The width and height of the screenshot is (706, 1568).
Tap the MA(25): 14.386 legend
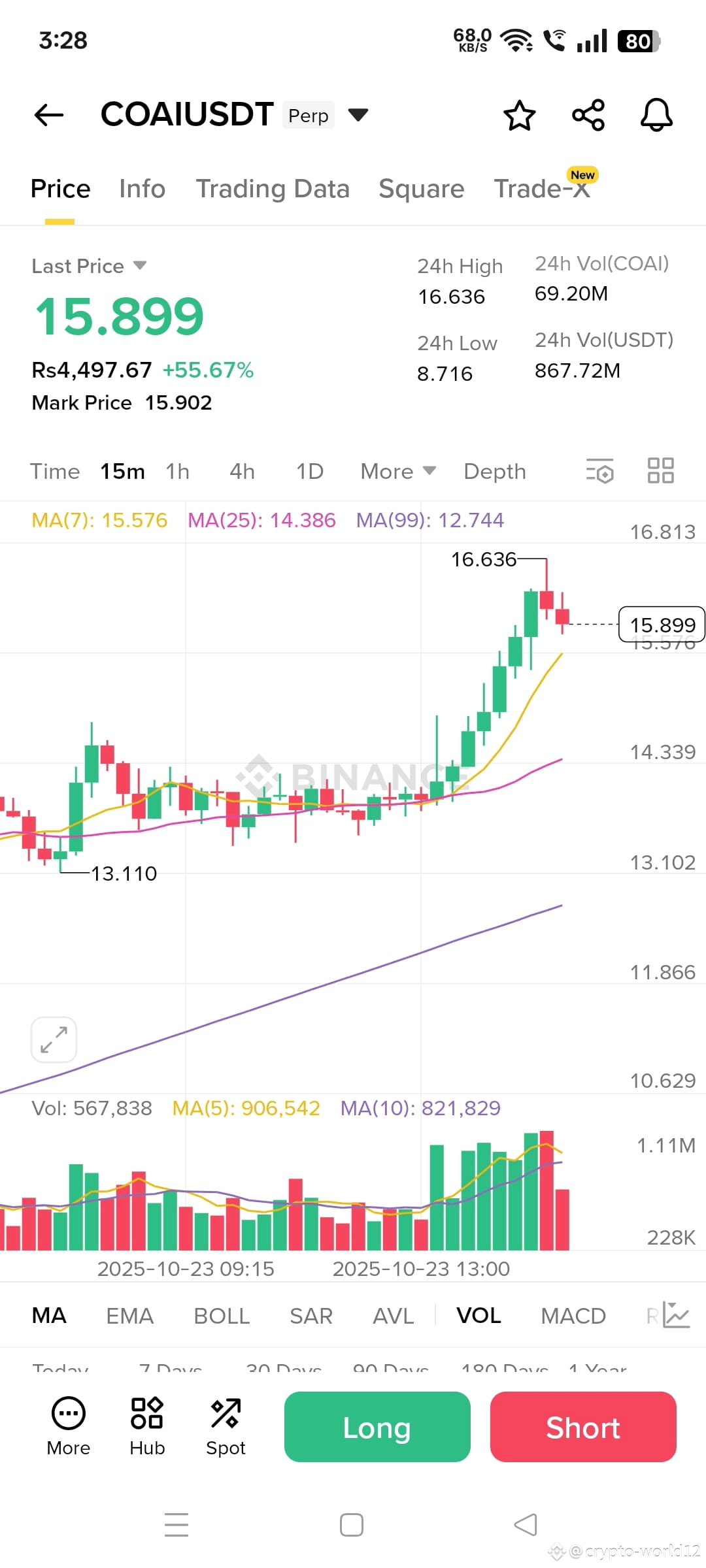pyautogui.click(x=261, y=520)
